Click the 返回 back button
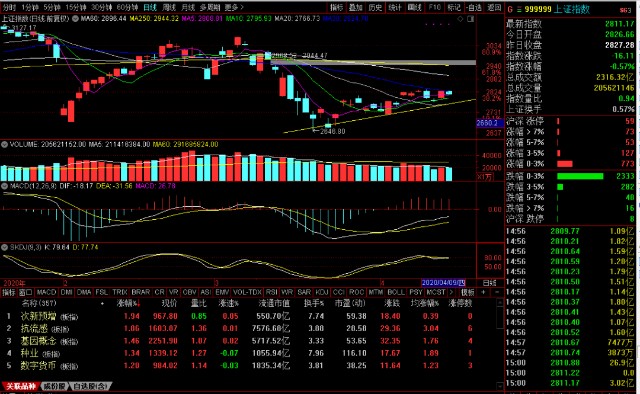Viewport: 640px width, 394px height. (494, 7)
